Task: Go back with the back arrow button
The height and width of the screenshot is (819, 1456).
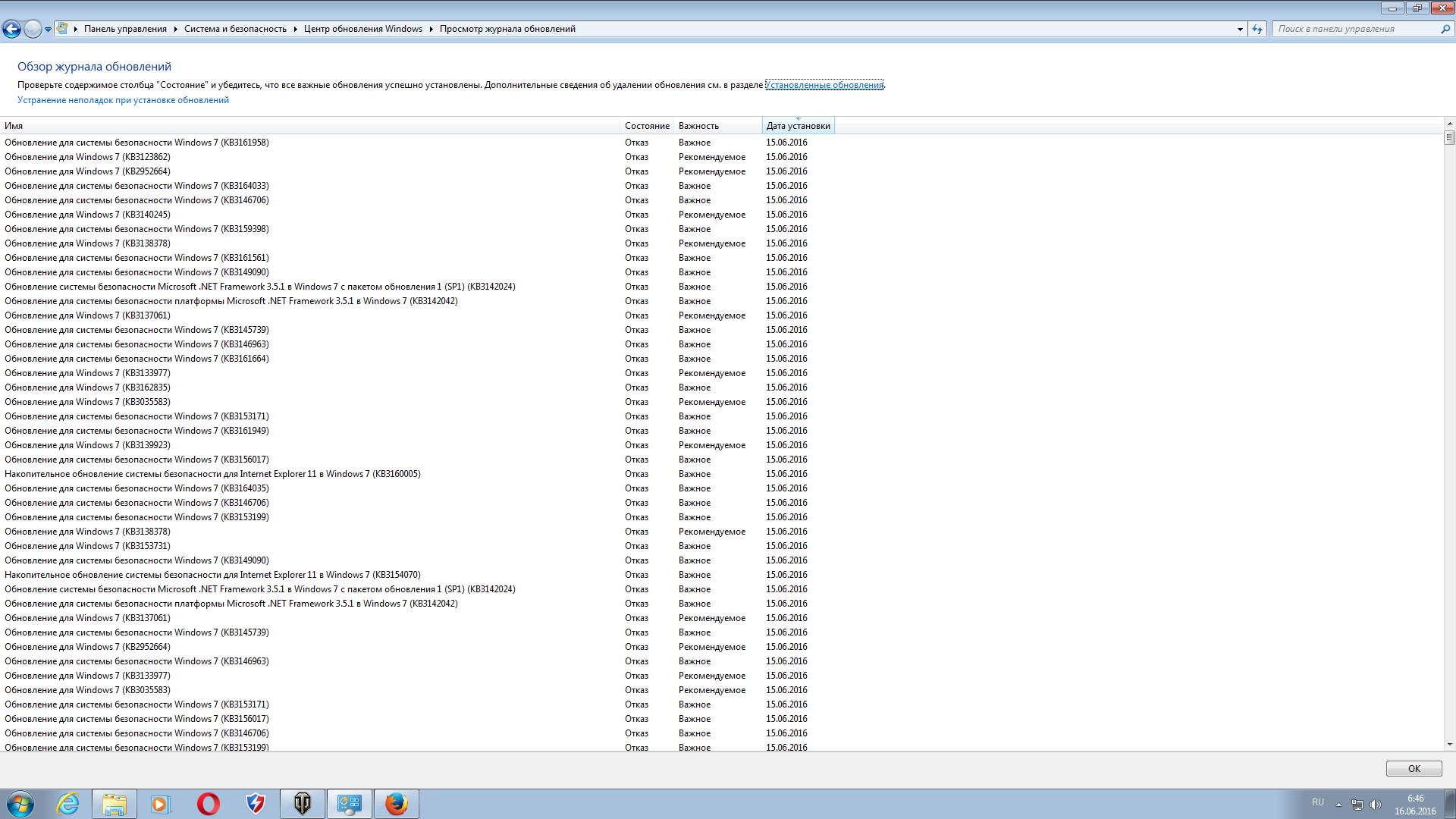Action: (x=11, y=29)
